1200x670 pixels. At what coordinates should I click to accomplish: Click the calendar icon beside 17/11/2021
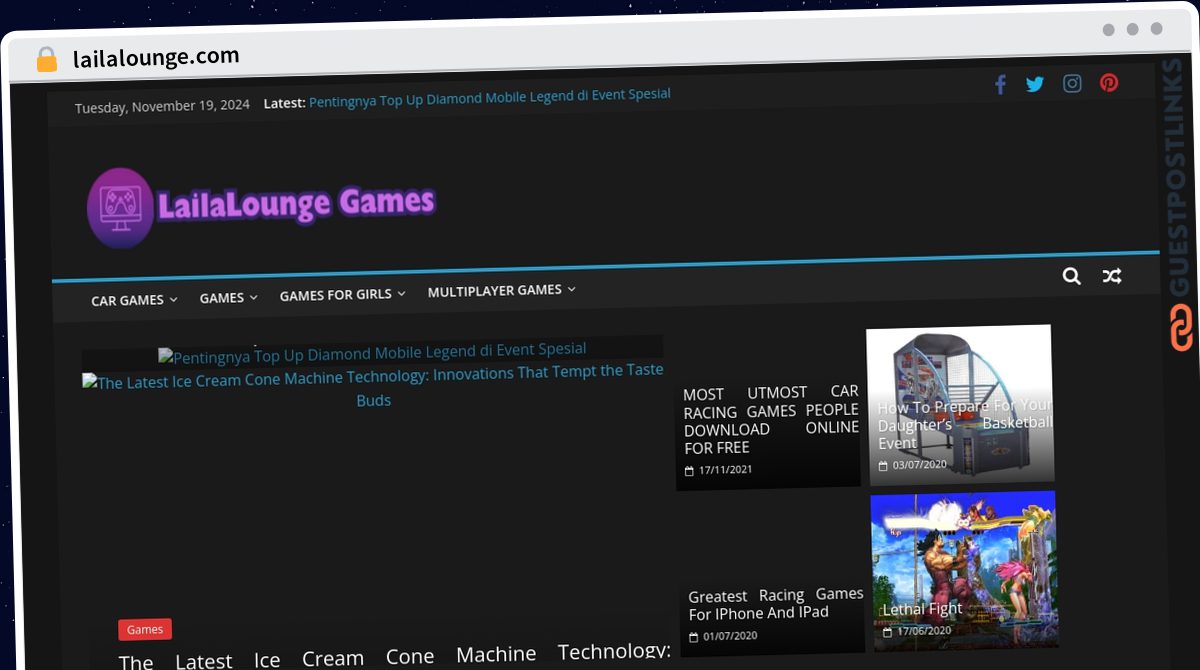[689, 471]
